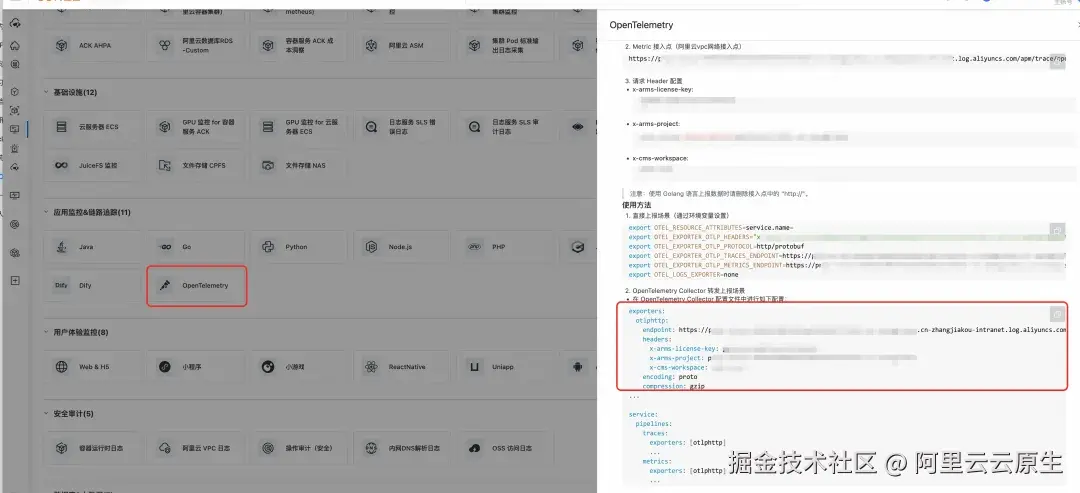Copy the Metric endpoint URL
Image resolution: width=1080 pixels, height=493 pixels.
coord(1058,63)
